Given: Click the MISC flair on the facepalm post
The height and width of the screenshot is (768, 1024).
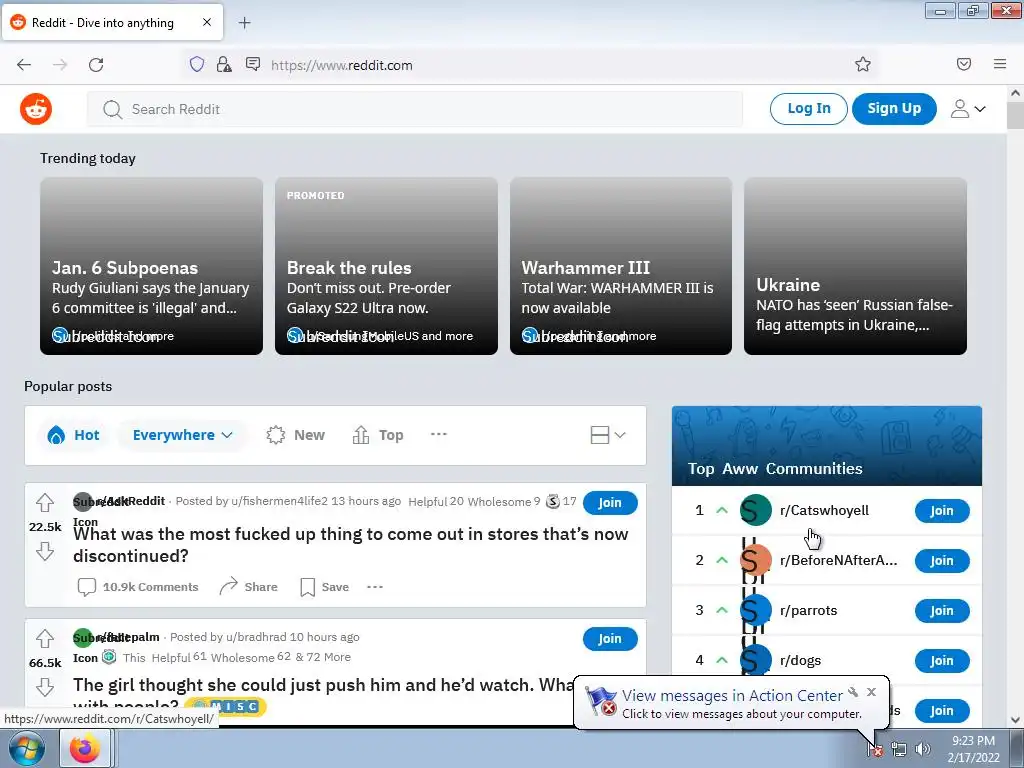Looking at the screenshot, I should pyautogui.click(x=225, y=706).
